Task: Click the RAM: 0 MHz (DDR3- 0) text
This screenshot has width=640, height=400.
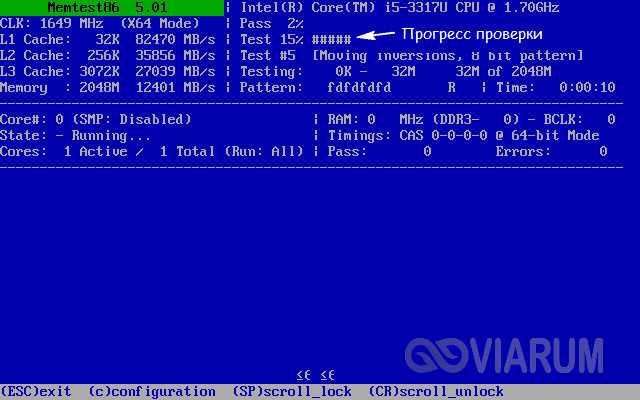Action: [424, 120]
